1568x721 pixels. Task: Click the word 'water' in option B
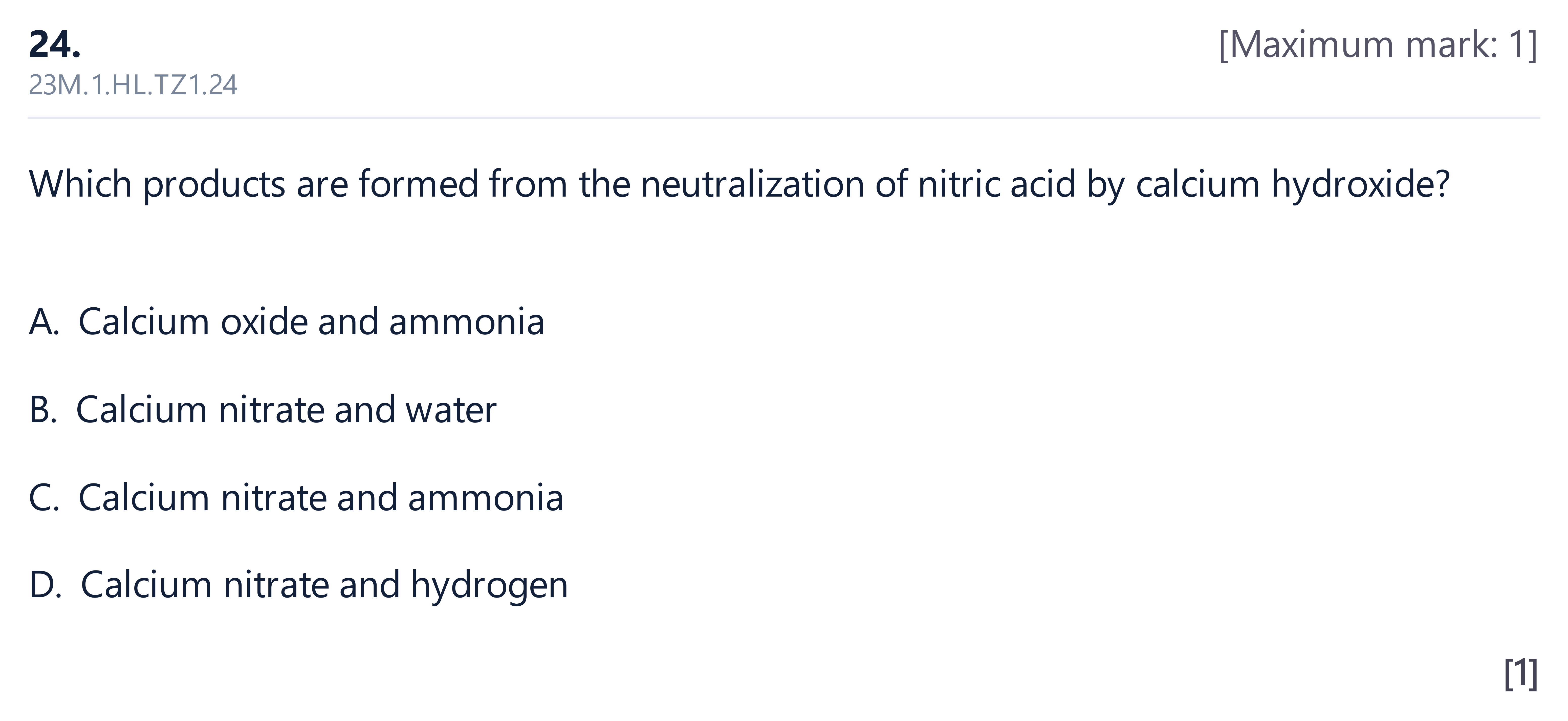451,410
